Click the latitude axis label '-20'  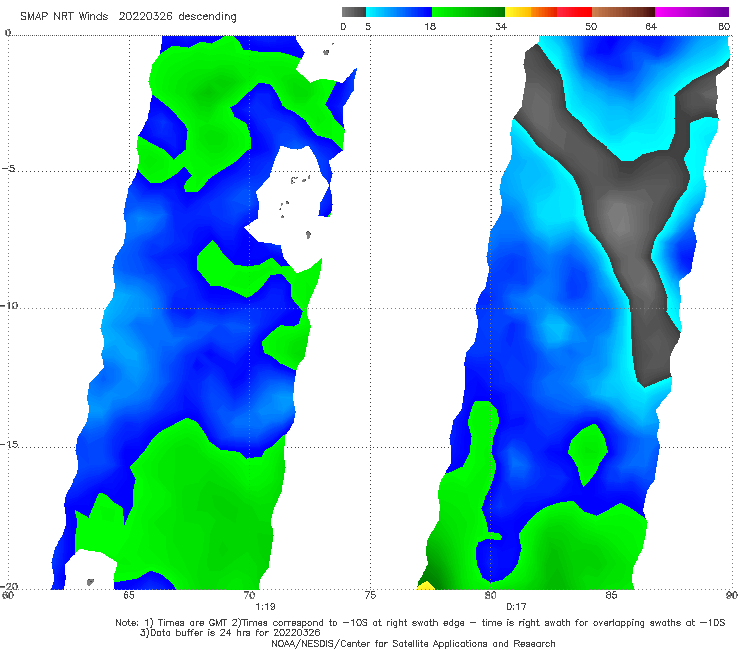click(9, 586)
